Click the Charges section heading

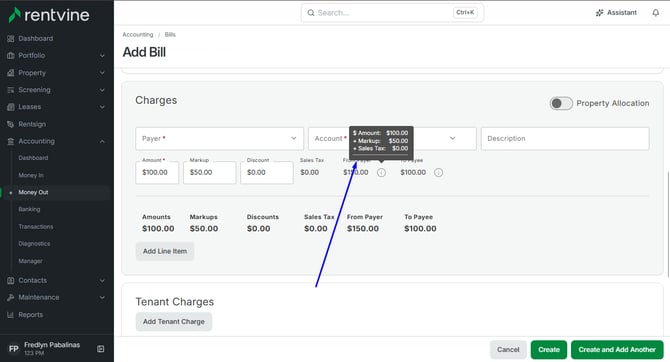pos(156,100)
